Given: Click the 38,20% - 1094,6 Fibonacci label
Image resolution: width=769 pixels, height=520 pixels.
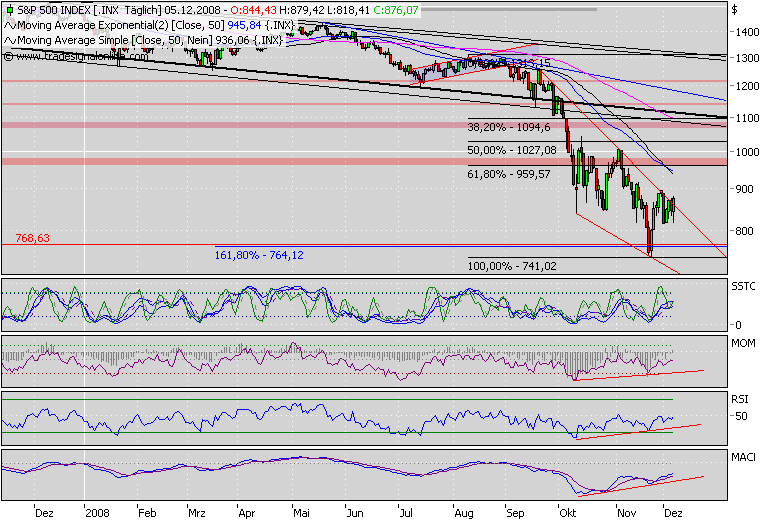Looking at the screenshot, I should [509, 128].
